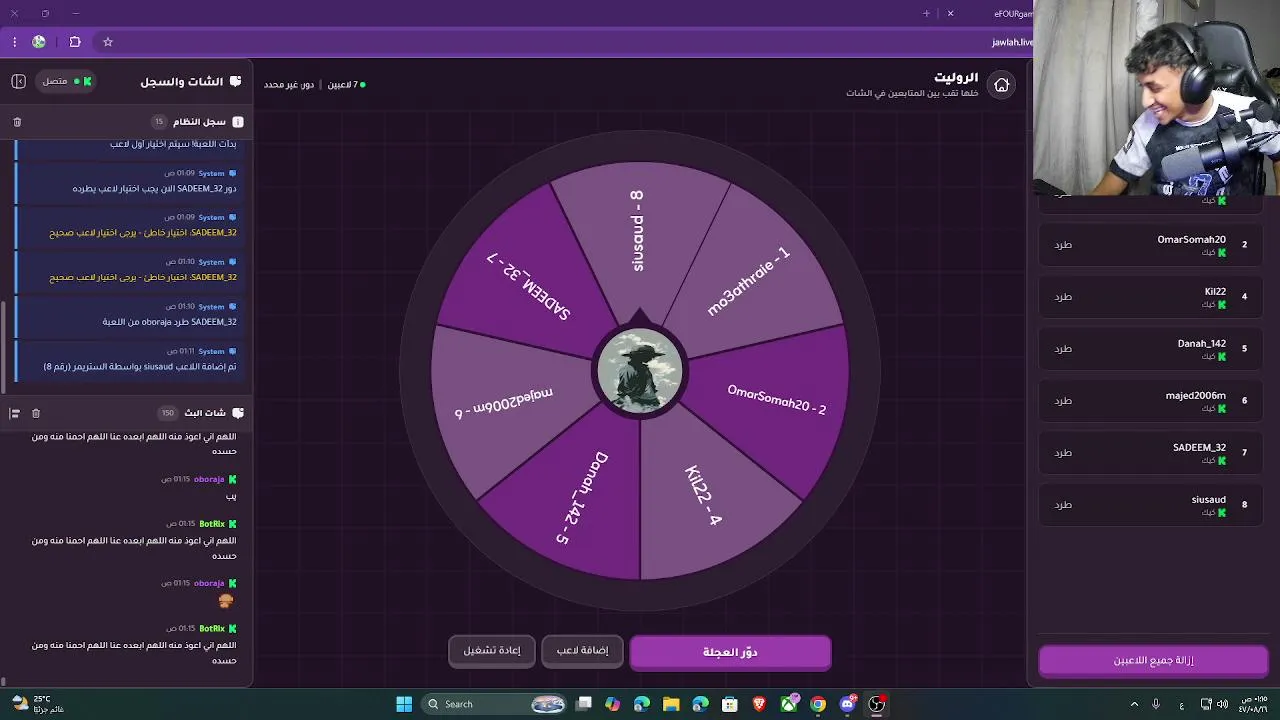Open the browser three-dot menu

coord(14,42)
